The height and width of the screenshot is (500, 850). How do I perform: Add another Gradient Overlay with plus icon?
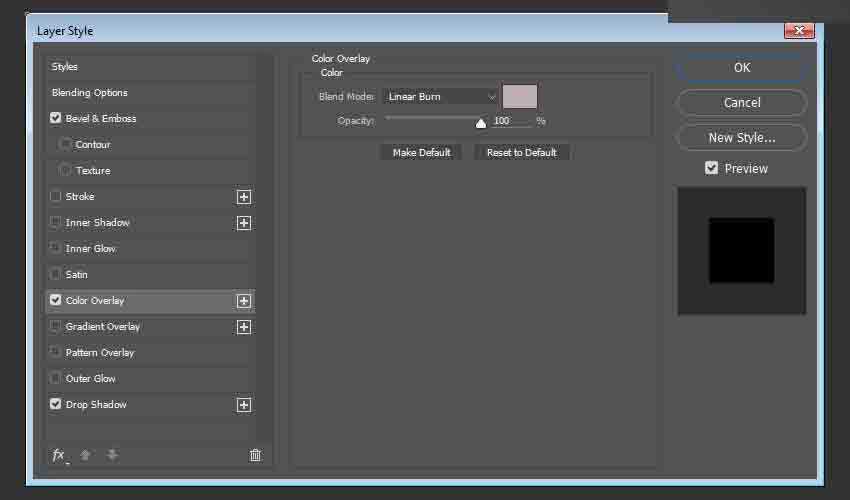[x=243, y=327]
